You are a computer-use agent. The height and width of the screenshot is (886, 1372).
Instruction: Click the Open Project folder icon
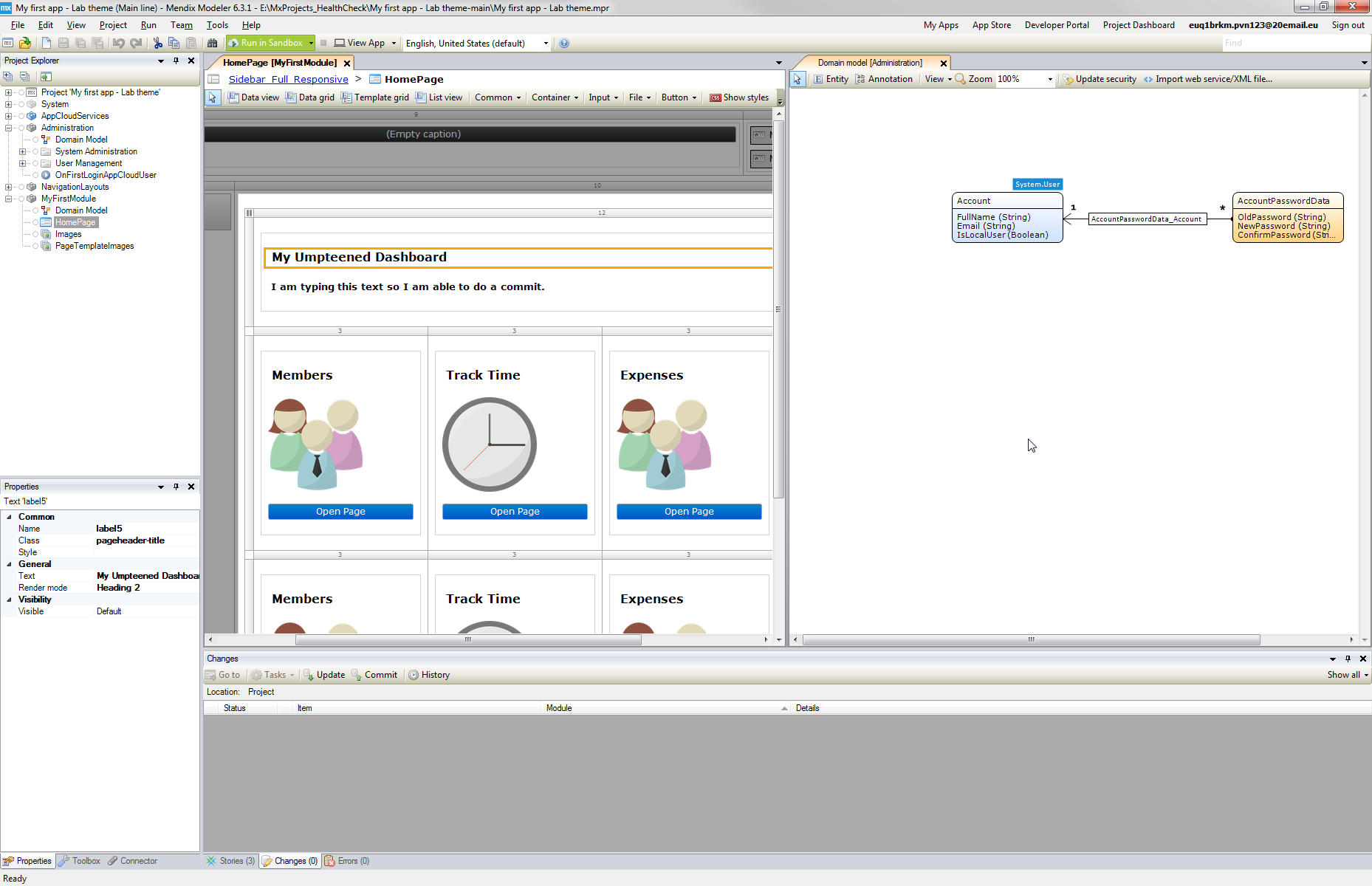pyautogui.click(x=25, y=44)
